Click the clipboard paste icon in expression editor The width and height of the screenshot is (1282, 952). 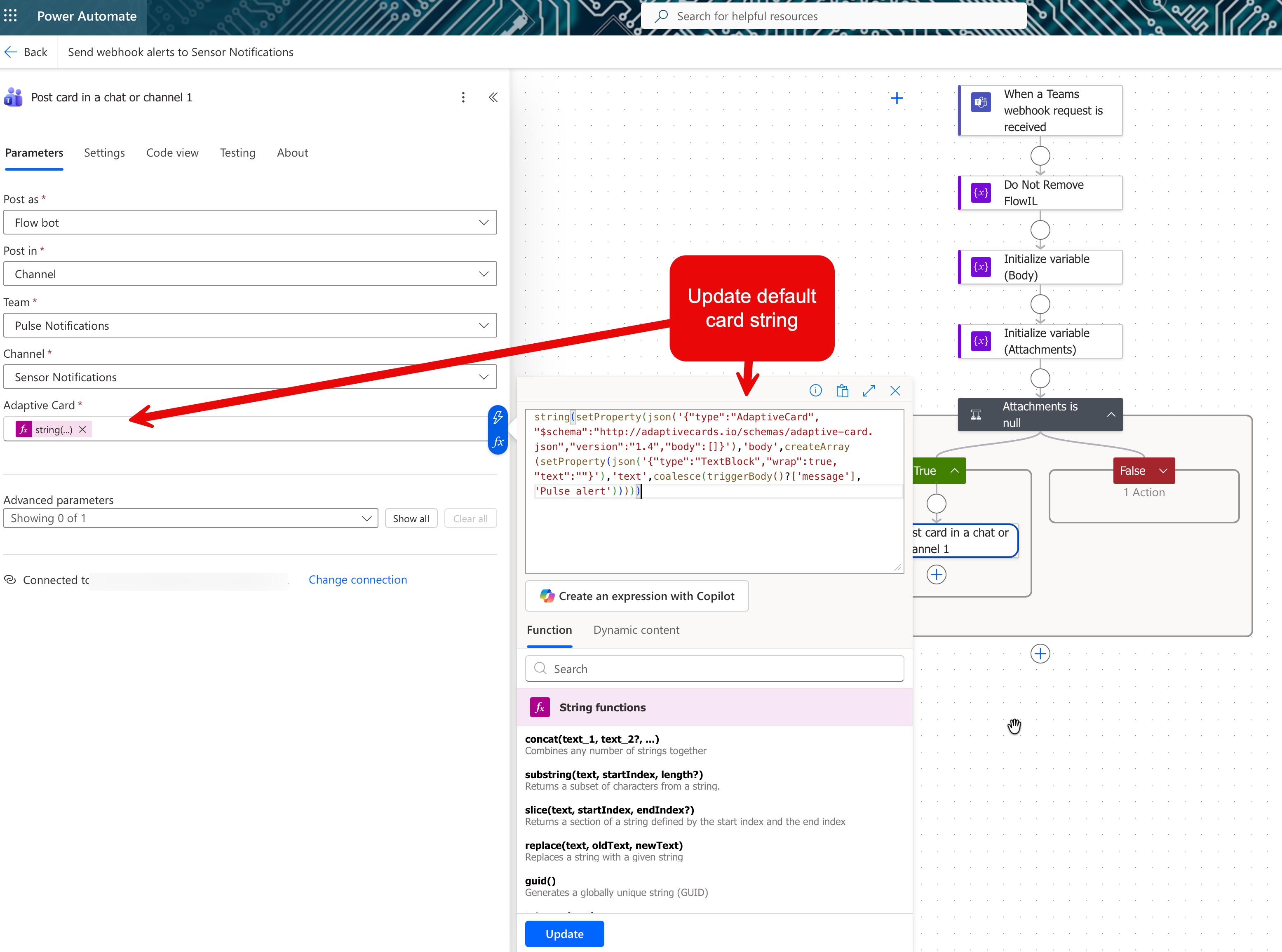(x=842, y=391)
